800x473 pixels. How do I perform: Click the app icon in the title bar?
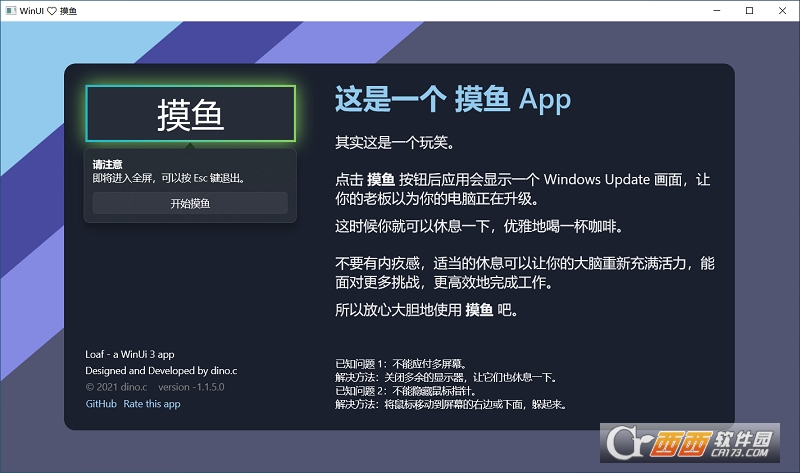pyautogui.click(x=10, y=11)
